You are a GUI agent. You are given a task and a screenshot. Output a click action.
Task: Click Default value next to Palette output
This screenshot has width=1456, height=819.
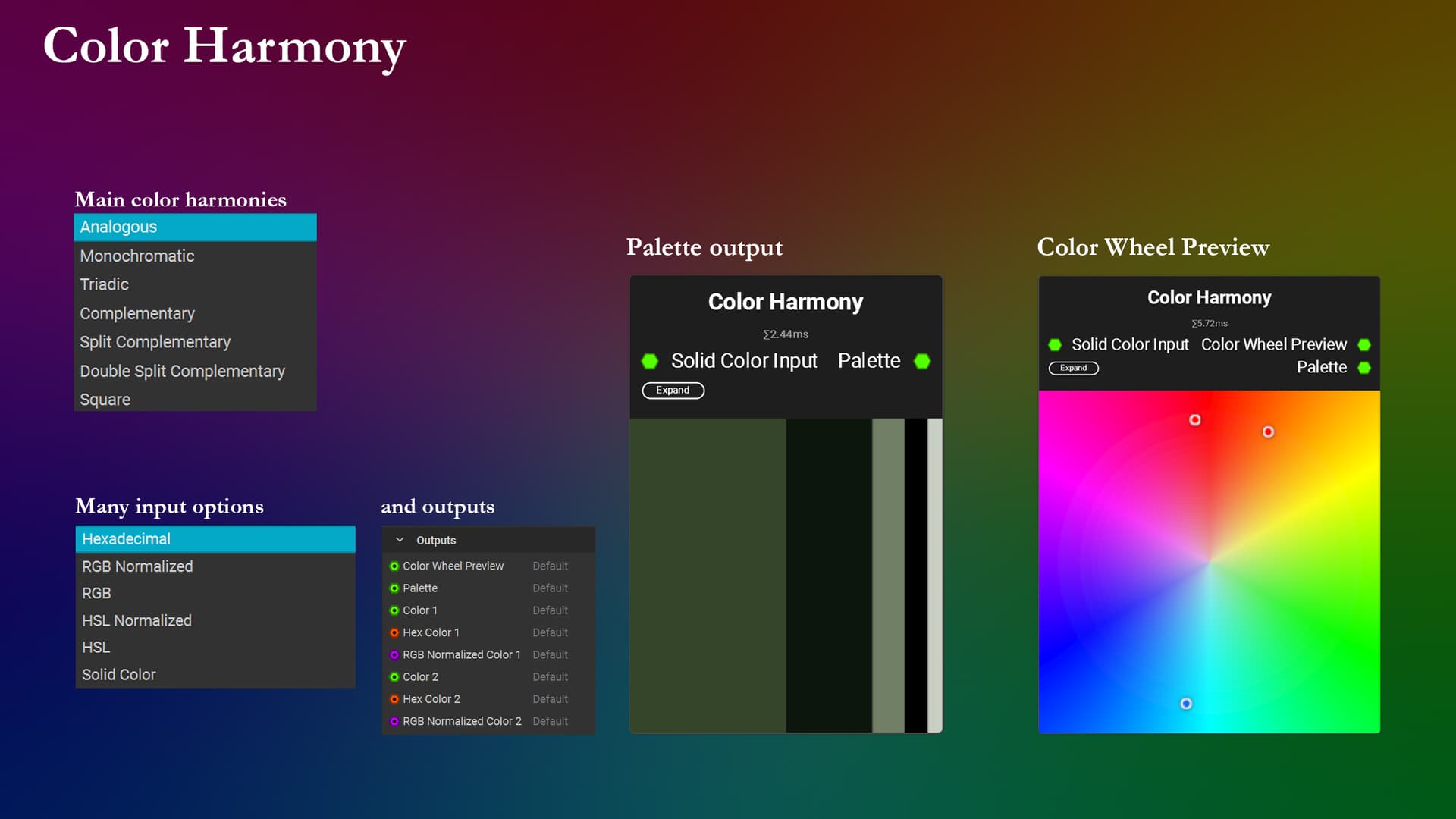[x=550, y=588]
